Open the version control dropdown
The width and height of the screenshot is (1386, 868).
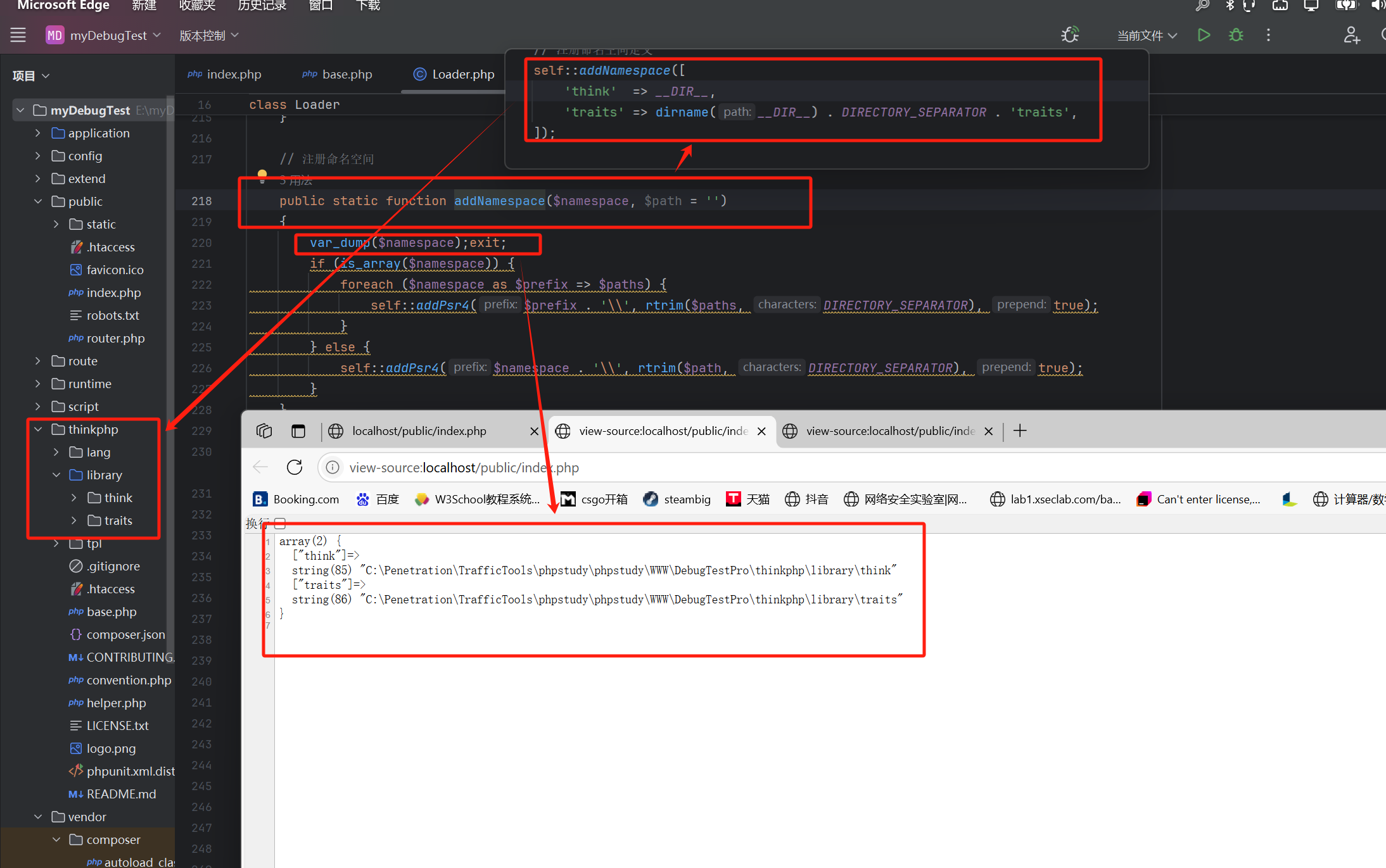208,35
